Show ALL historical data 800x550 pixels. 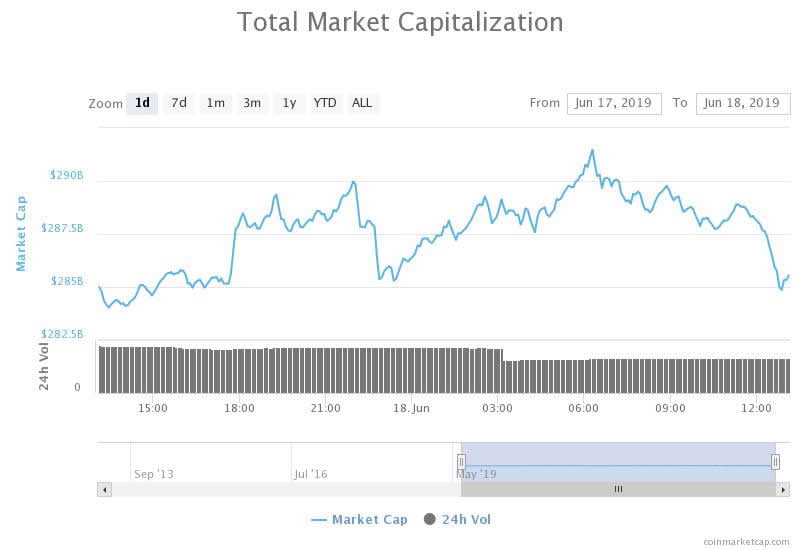362,103
